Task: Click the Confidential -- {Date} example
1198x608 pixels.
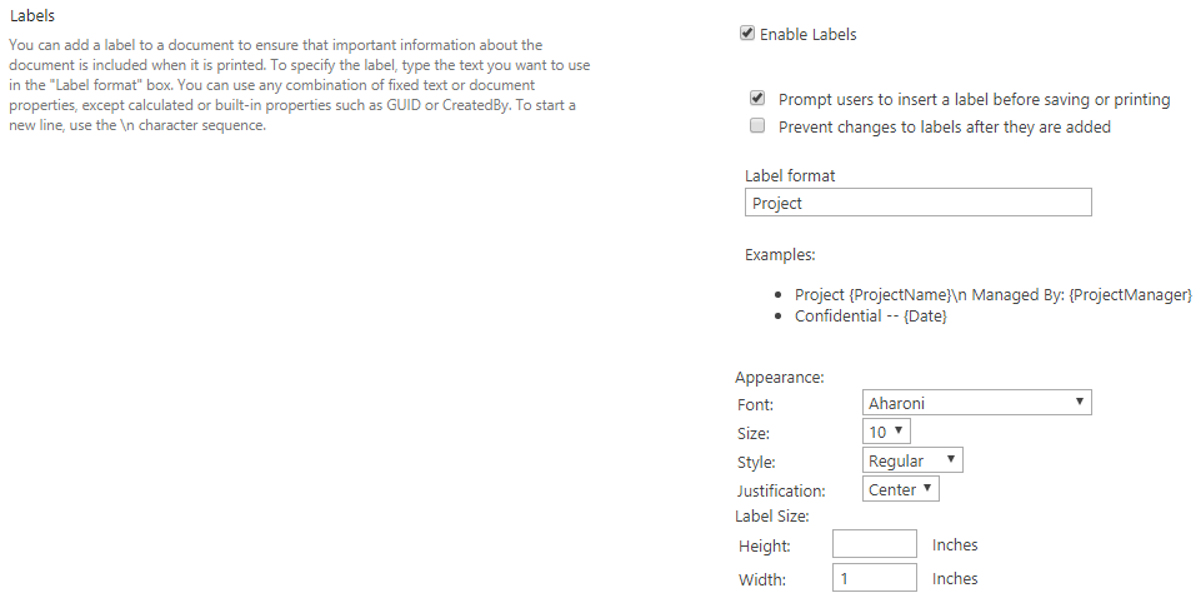Action: pyautogui.click(x=870, y=316)
